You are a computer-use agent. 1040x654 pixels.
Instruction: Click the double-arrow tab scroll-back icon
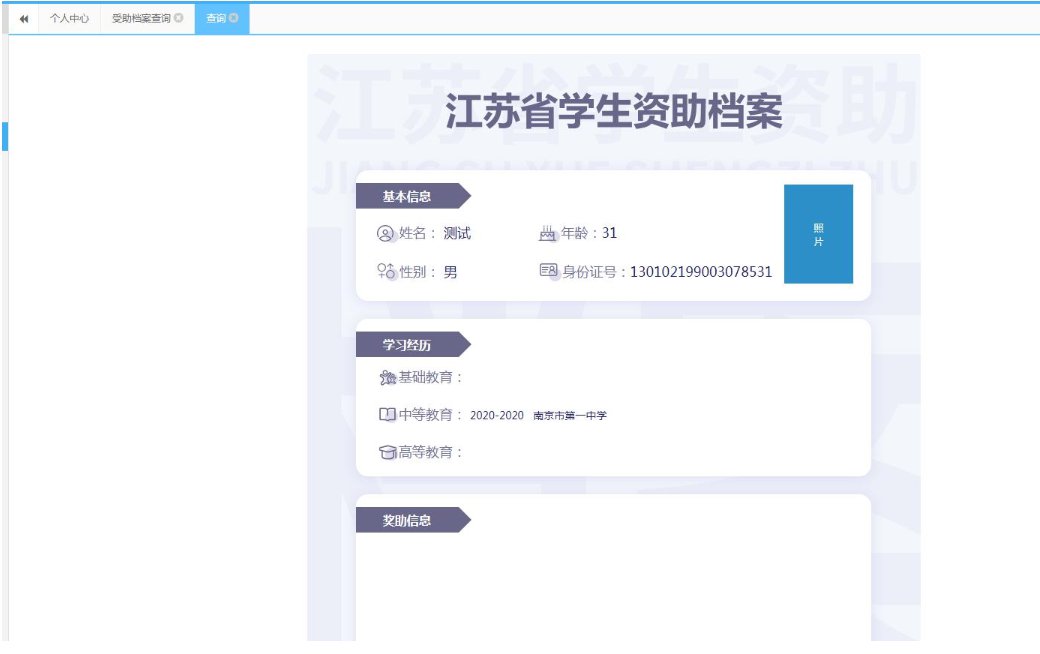click(24, 18)
